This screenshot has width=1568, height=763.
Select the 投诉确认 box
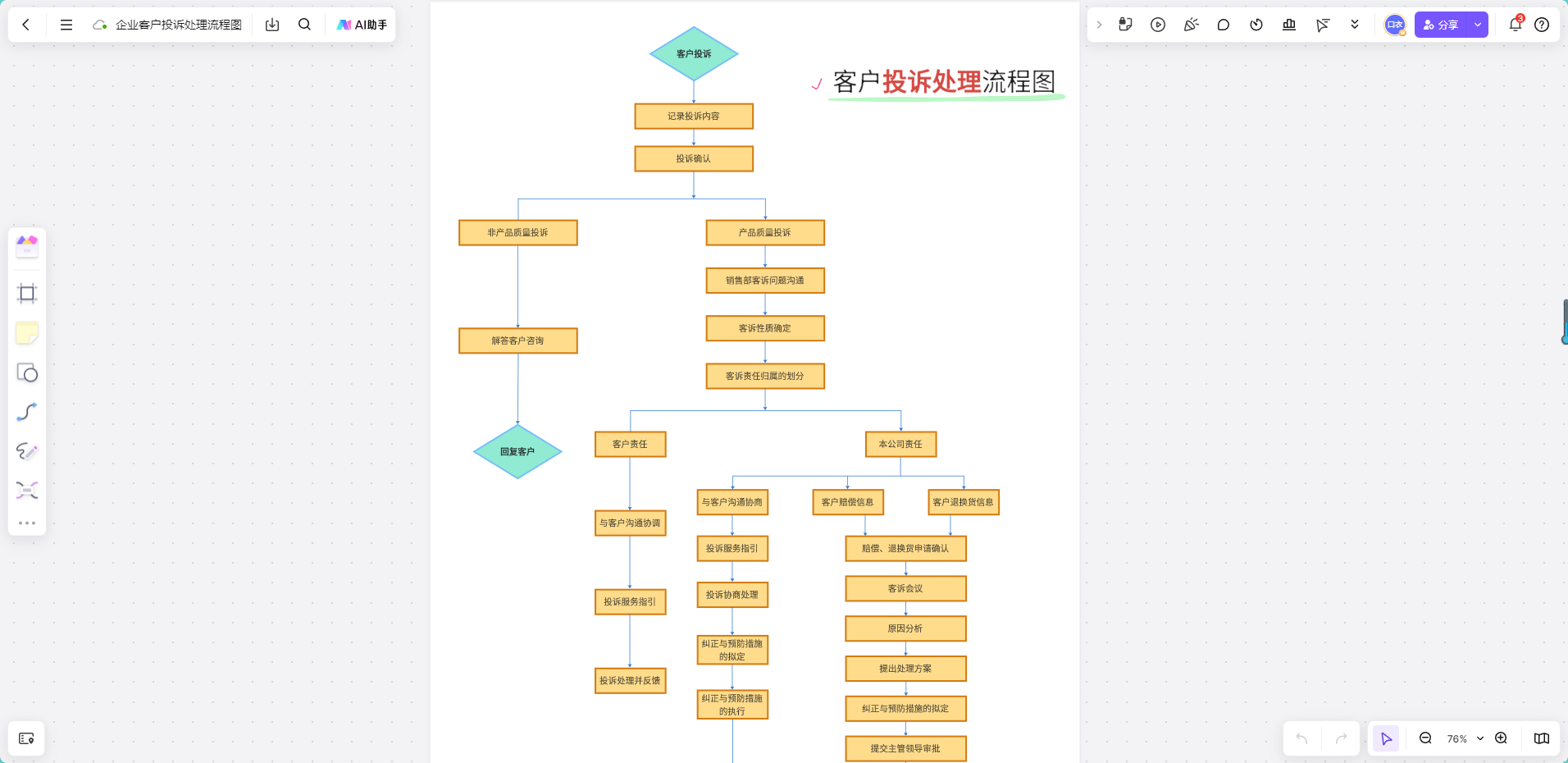[x=694, y=159]
